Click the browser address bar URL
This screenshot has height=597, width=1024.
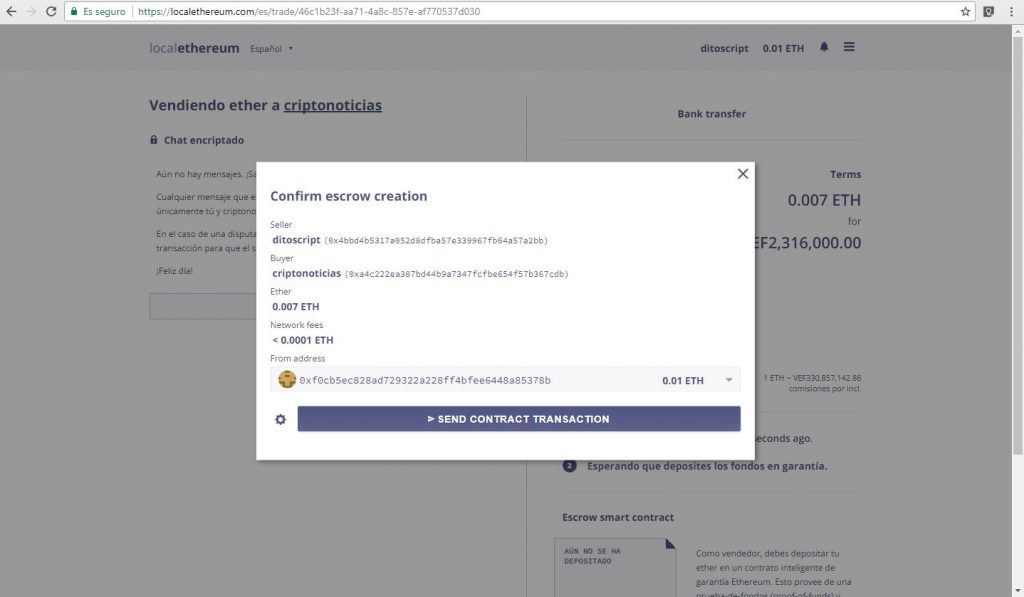tap(309, 12)
